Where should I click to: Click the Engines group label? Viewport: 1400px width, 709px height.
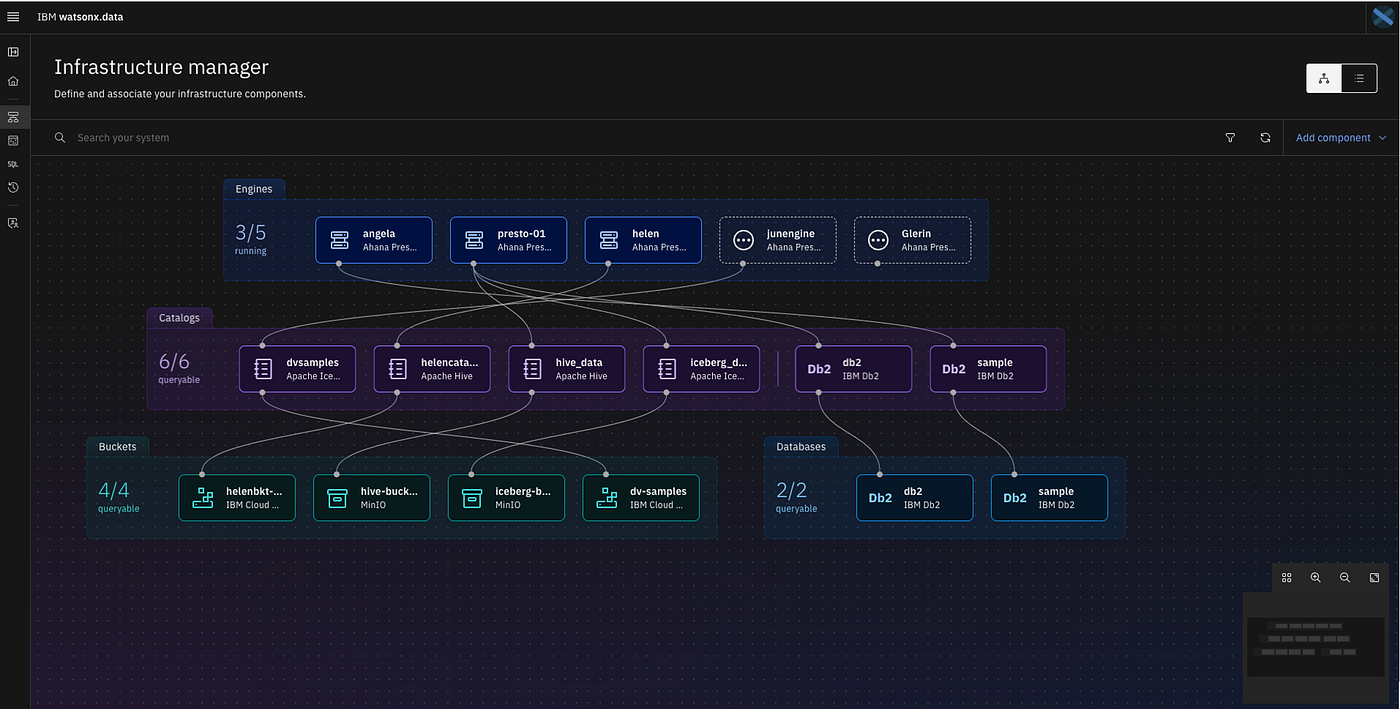pos(254,189)
